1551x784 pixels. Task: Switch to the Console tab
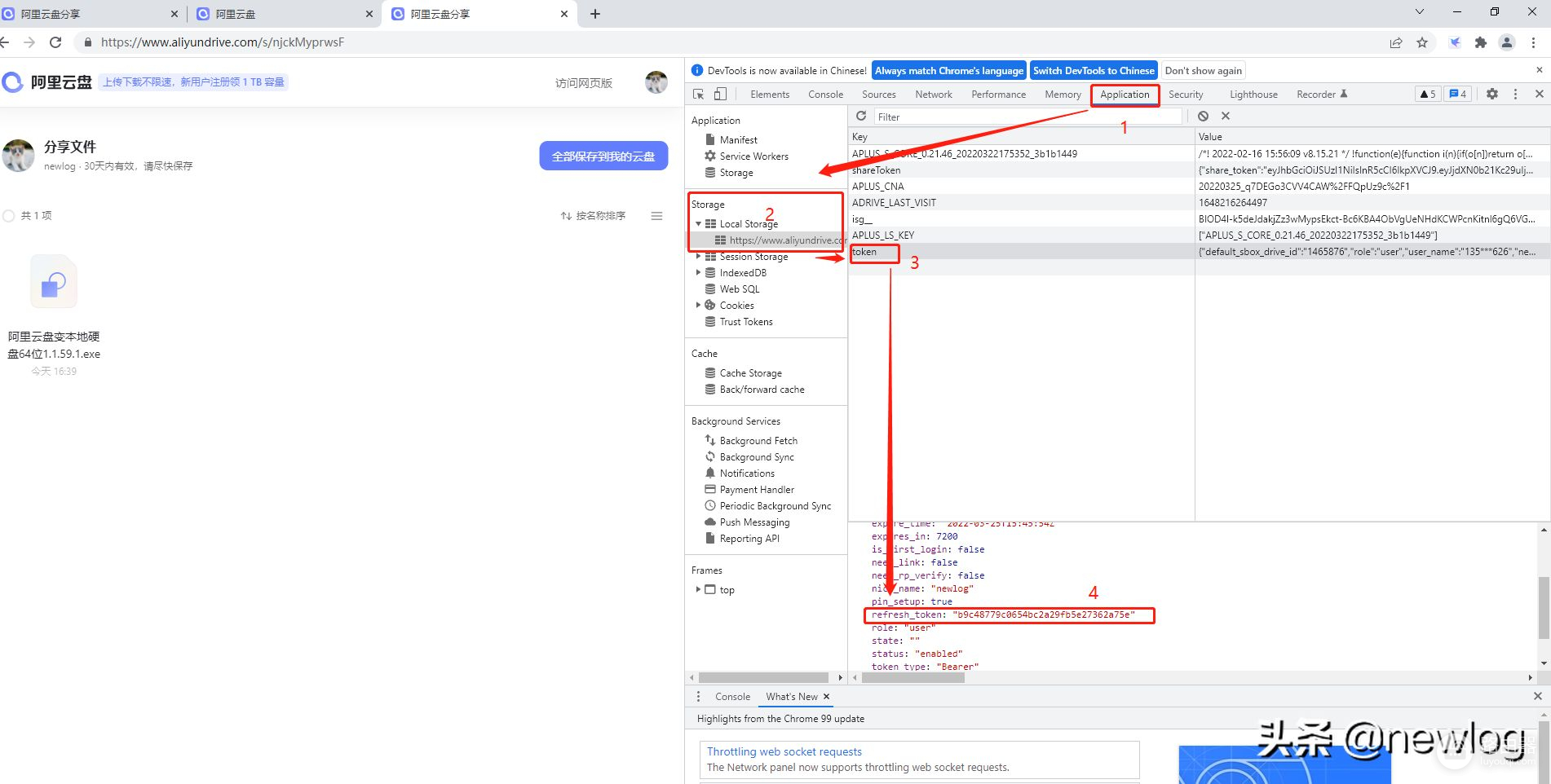click(x=825, y=95)
